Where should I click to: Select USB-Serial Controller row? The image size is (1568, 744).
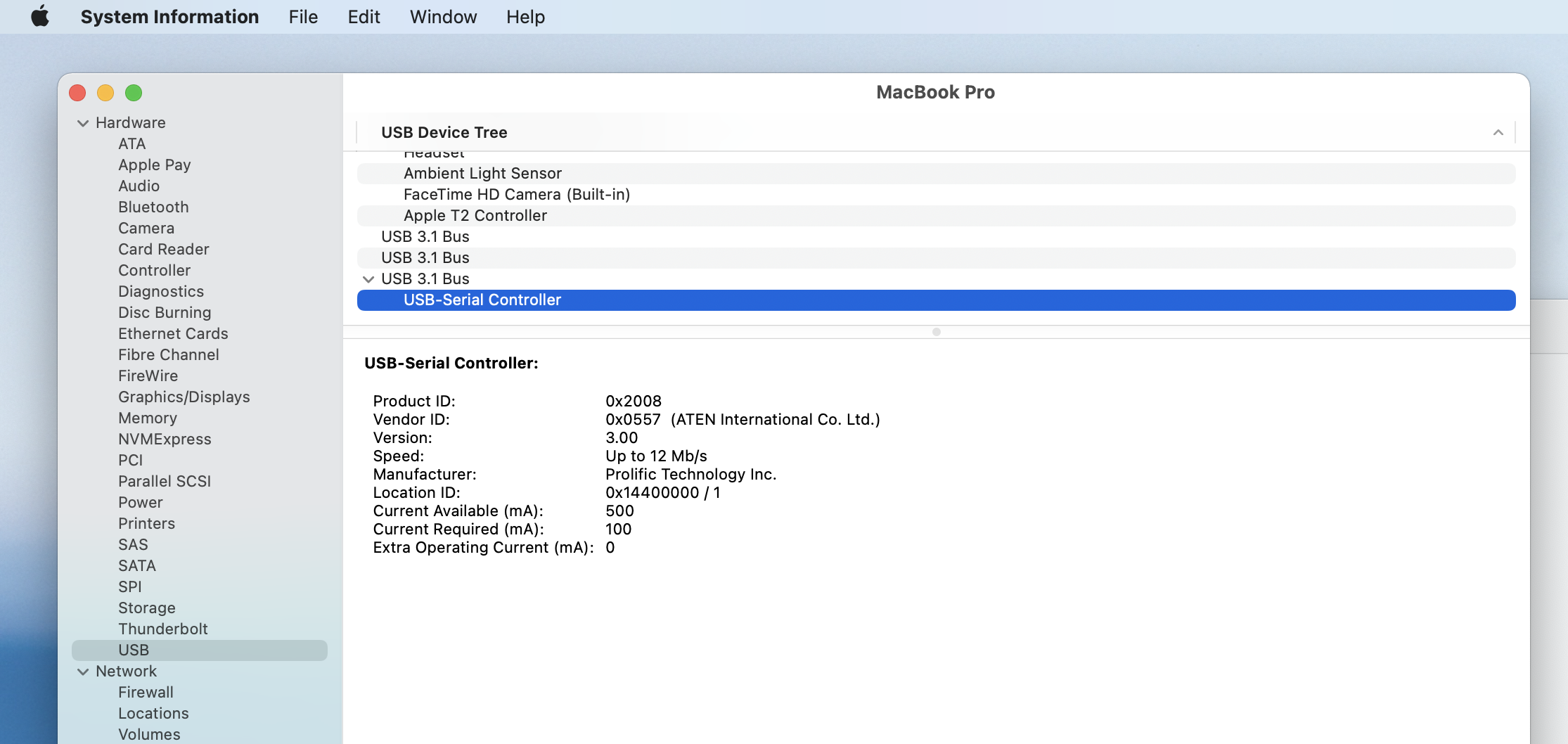coord(936,300)
